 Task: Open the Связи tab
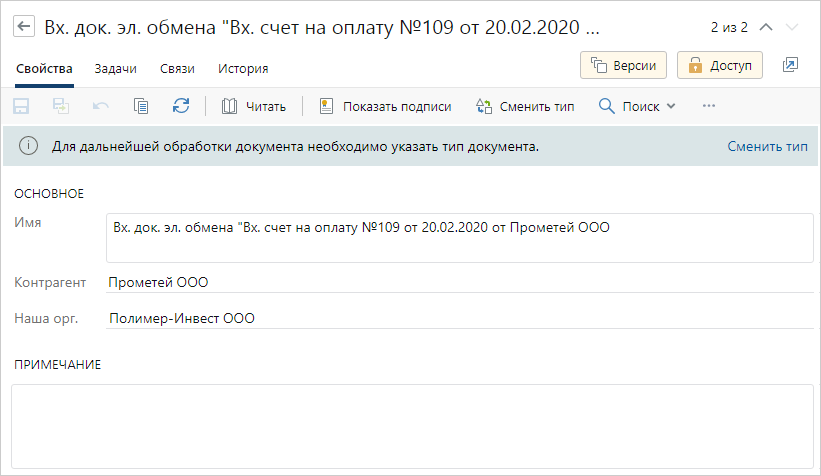(x=177, y=69)
